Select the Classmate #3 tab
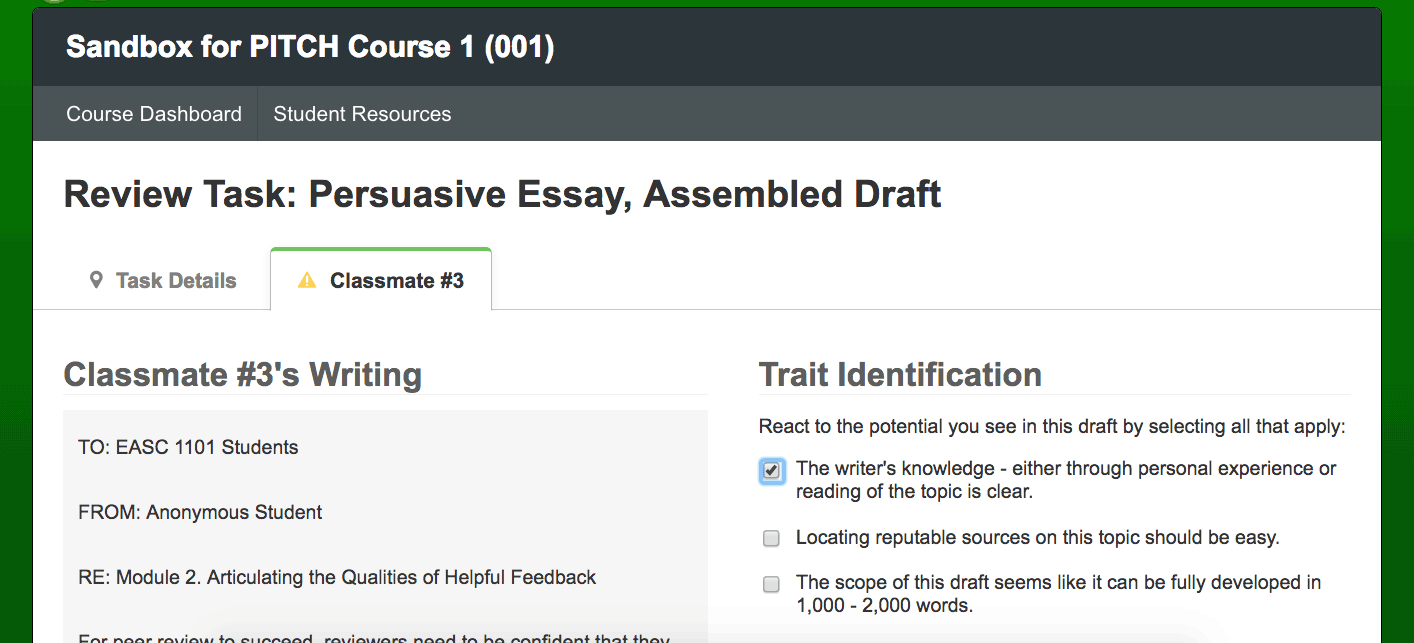Viewport: 1414px width, 643px height. tap(381, 280)
